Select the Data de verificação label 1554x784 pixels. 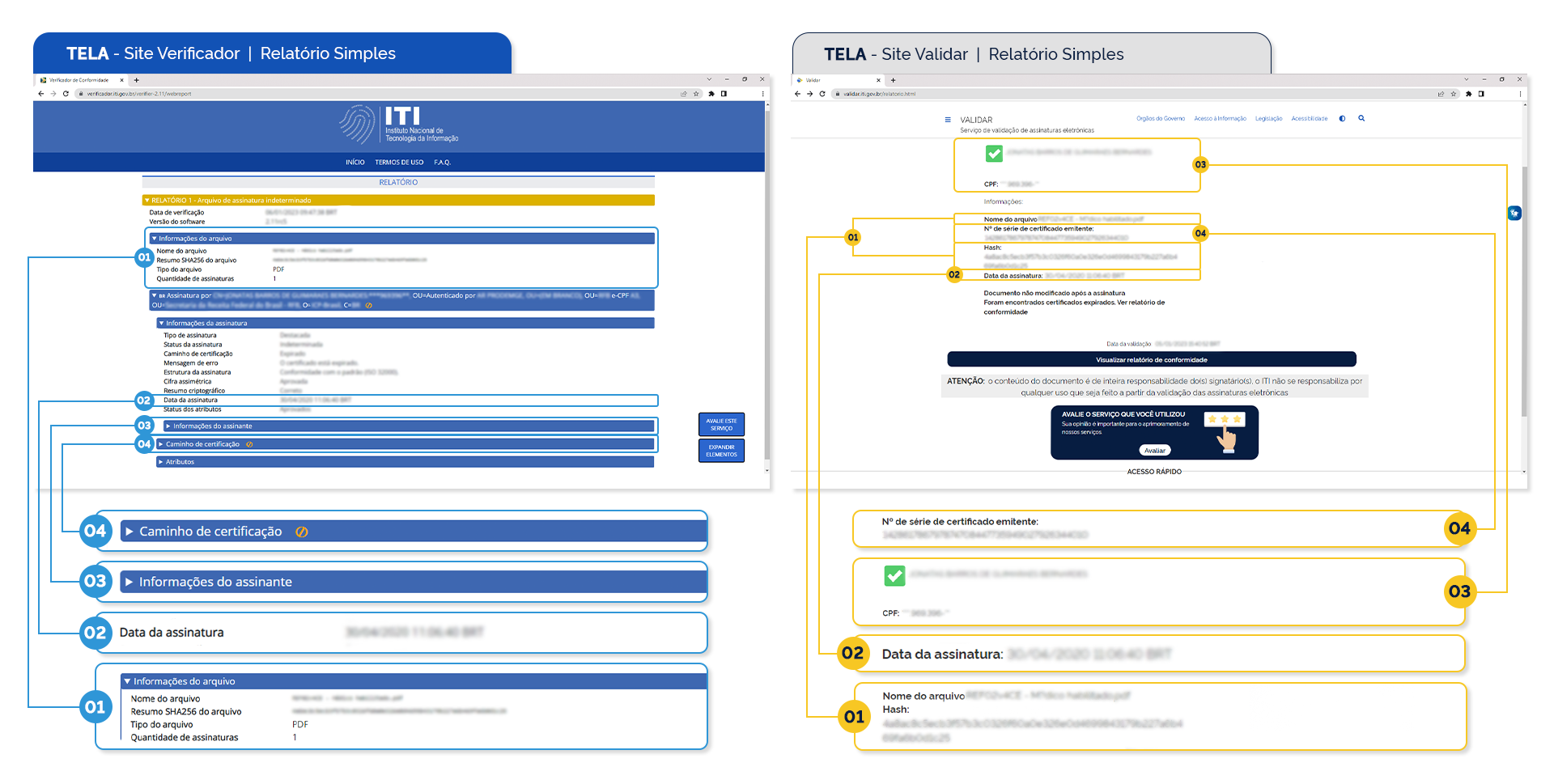[176, 213]
